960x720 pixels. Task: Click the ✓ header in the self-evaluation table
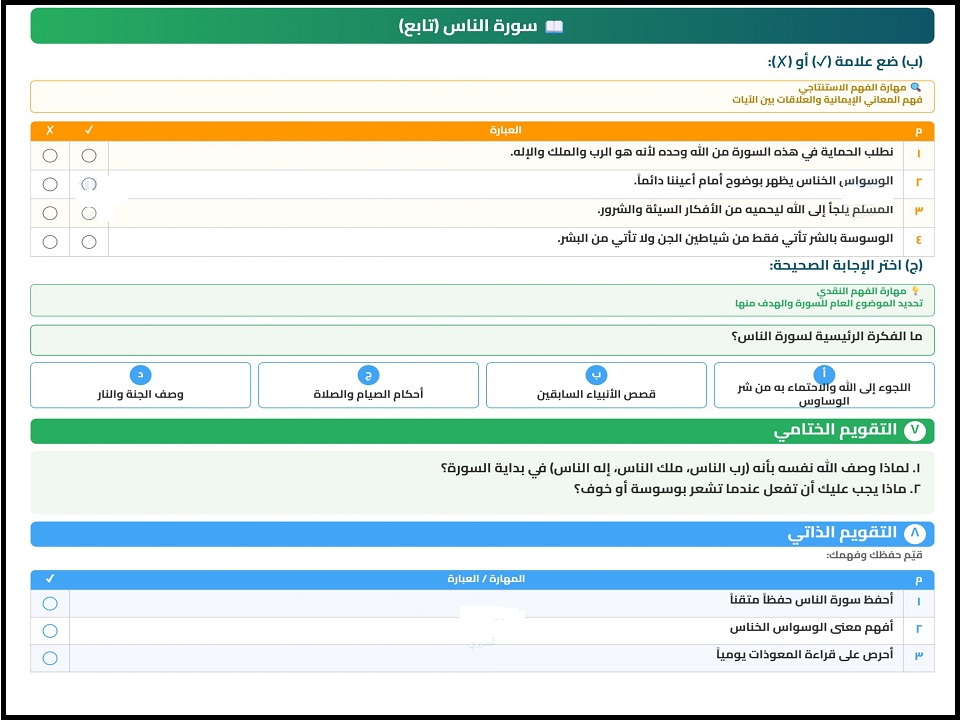pos(50,579)
